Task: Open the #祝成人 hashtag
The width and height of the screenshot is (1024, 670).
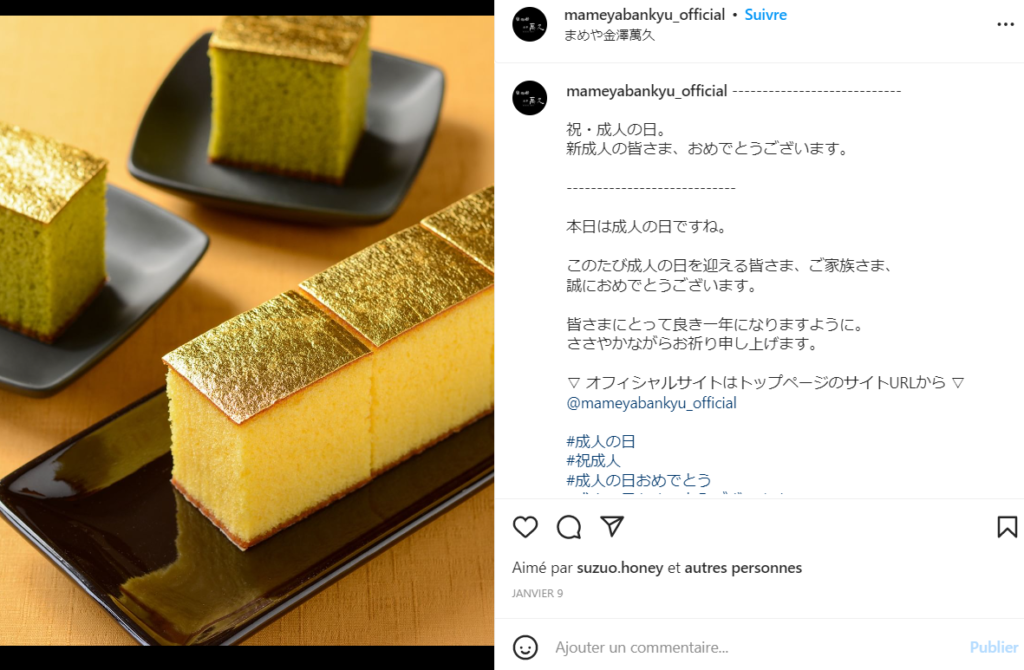Action: pos(593,460)
